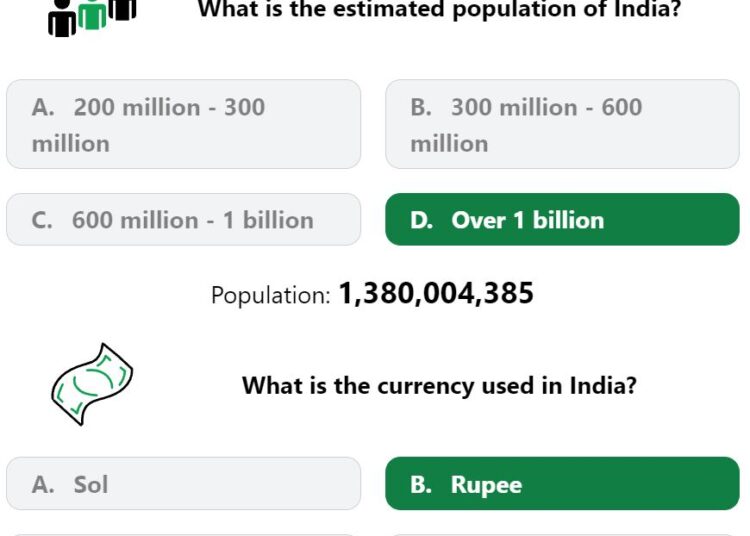Click letter B on the Rupee answer

tap(421, 484)
